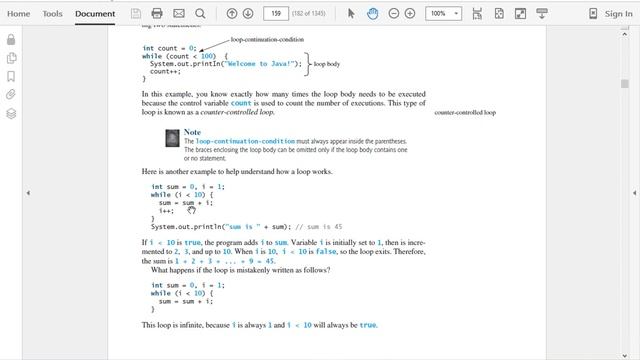Image resolution: width=640 pixels, height=360 pixels.
Task: Click the 'loop-continuation-condition' diagram label
Action: (x=267, y=40)
